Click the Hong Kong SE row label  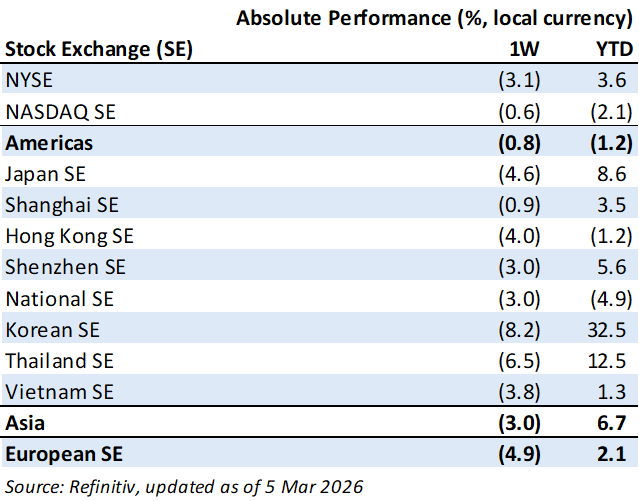(x=69, y=236)
